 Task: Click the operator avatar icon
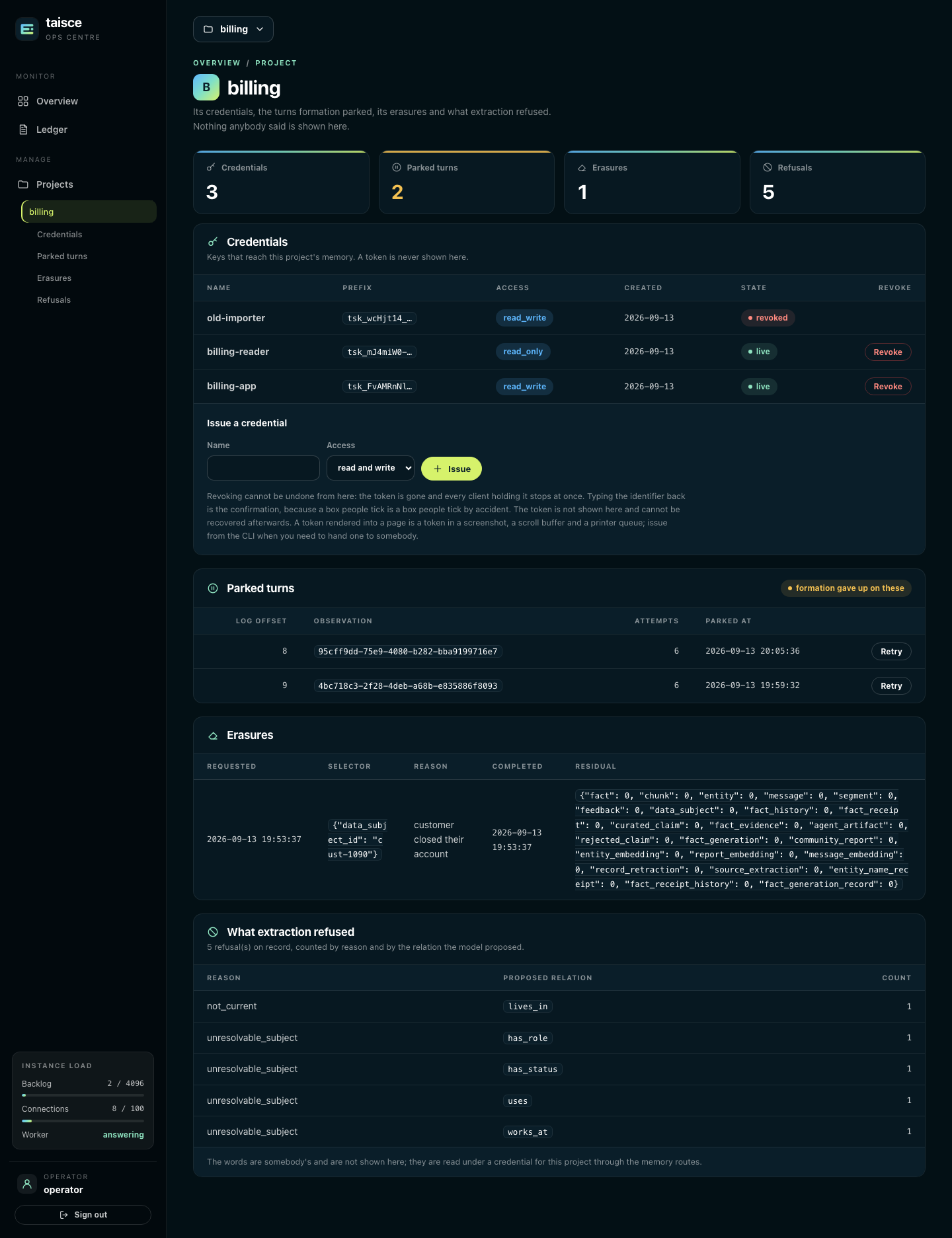coord(27,1183)
